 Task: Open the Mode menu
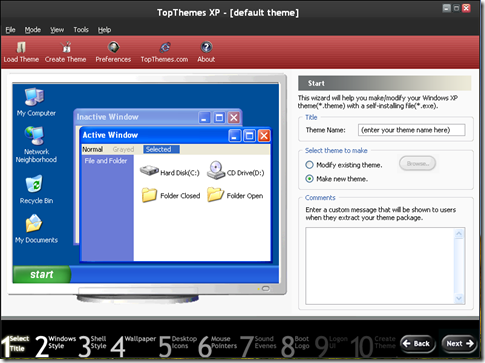(33, 30)
